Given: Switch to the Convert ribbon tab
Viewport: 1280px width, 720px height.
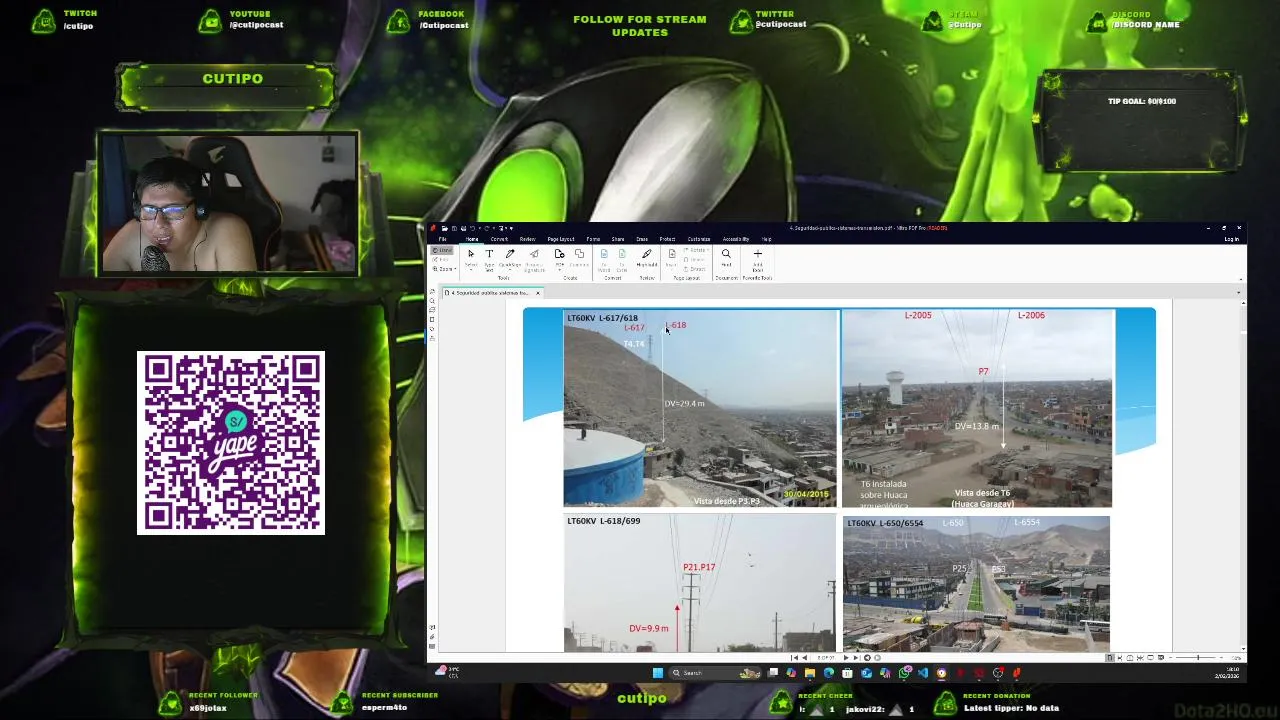Looking at the screenshot, I should [x=499, y=239].
